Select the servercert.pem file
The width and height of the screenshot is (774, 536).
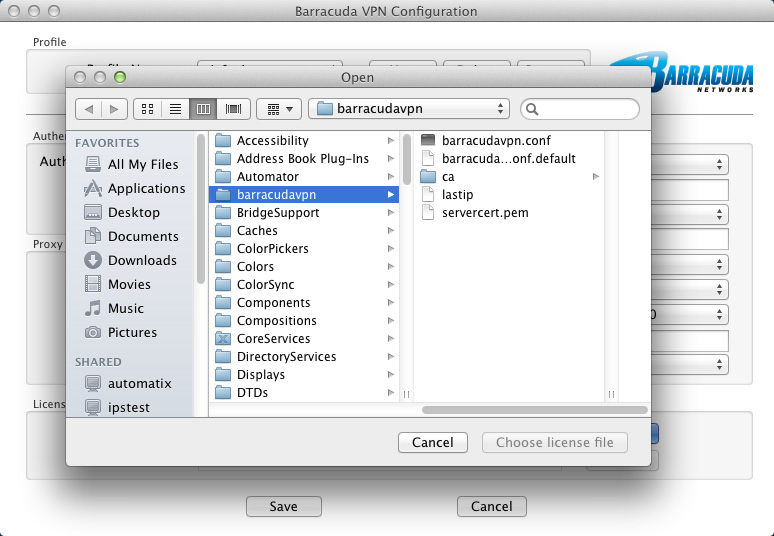[509, 213]
